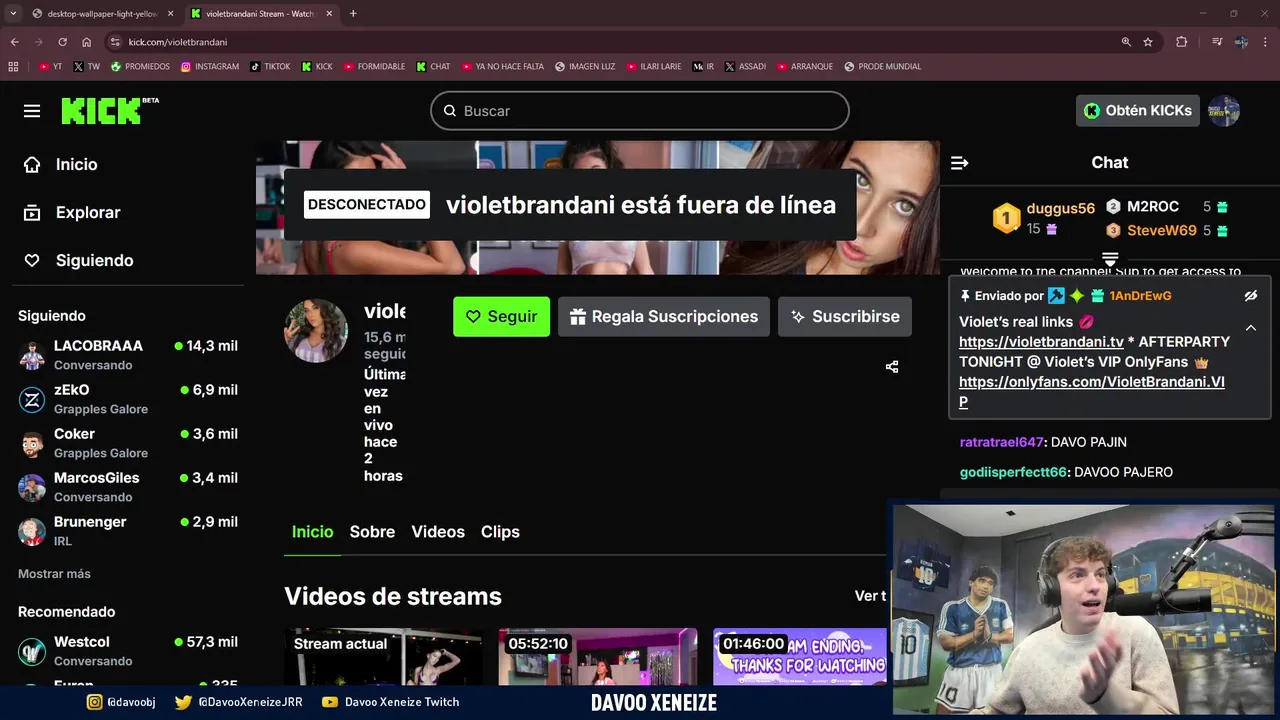Open the PROMIEDOS bookmark
The image size is (1280, 720).
(x=140, y=67)
